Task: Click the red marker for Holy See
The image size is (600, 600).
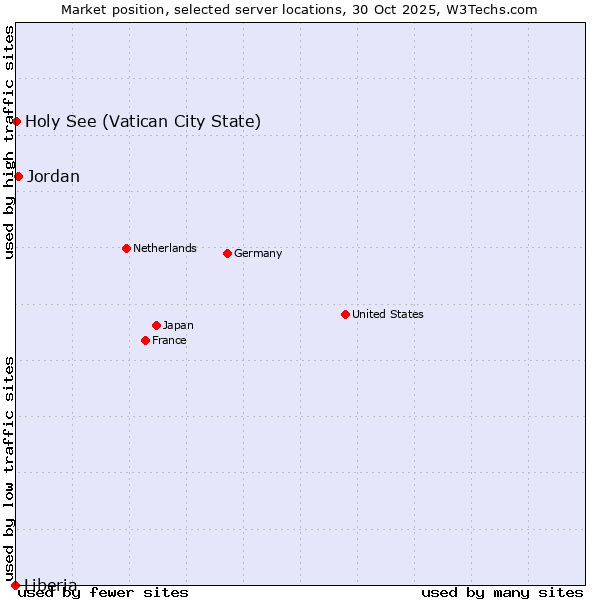Action: (17, 121)
